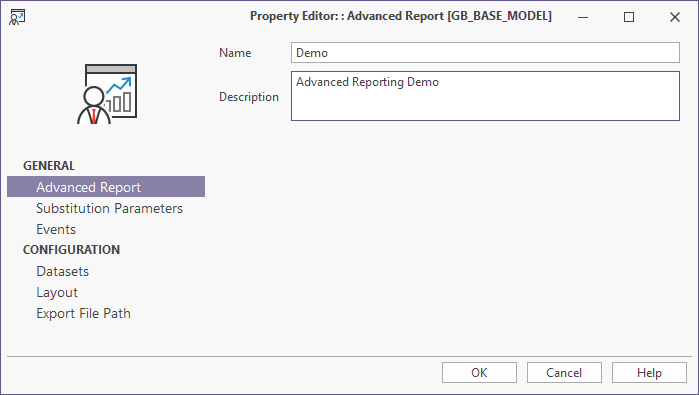Select Advanced Report in the sidebar
699x395 pixels.
pyautogui.click(x=106, y=187)
